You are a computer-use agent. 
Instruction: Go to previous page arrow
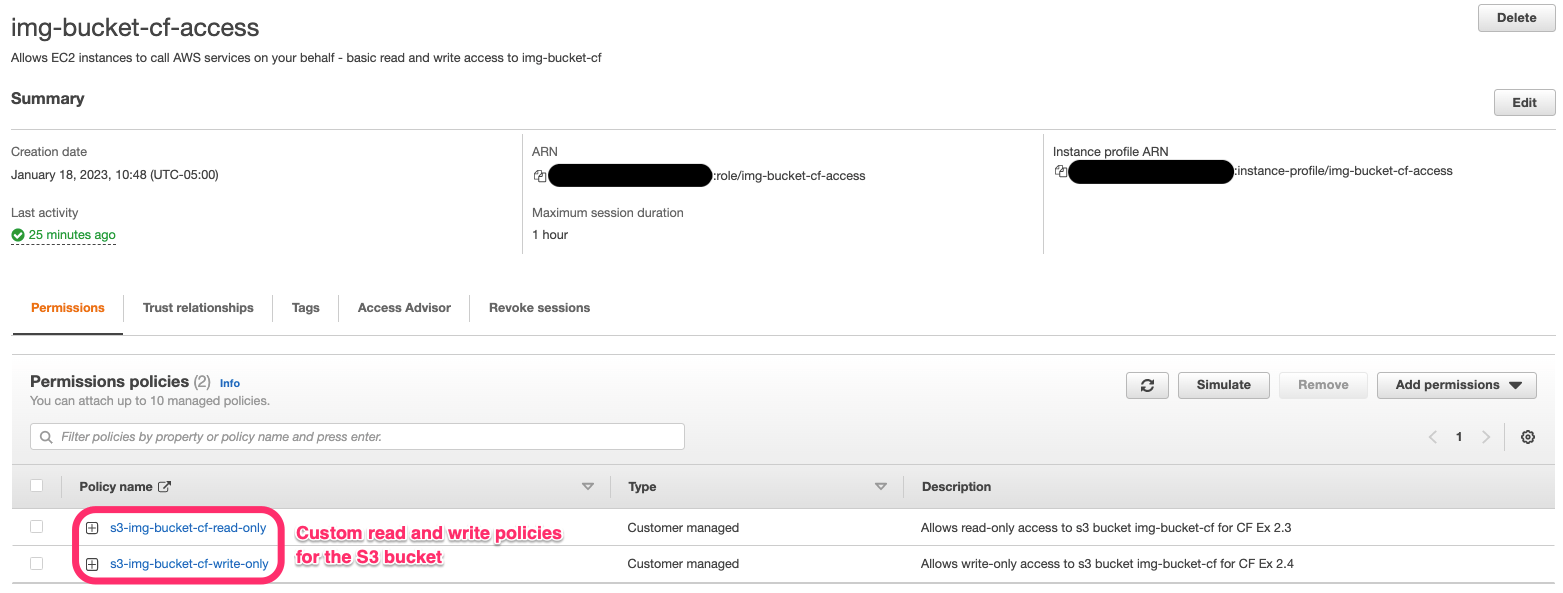point(1432,437)
